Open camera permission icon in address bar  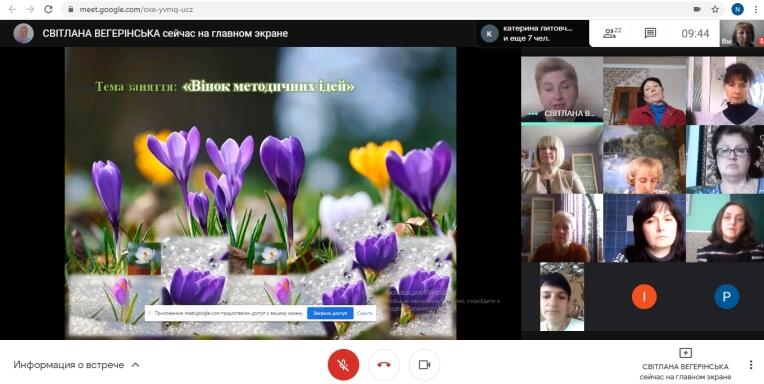click(697, 9)
